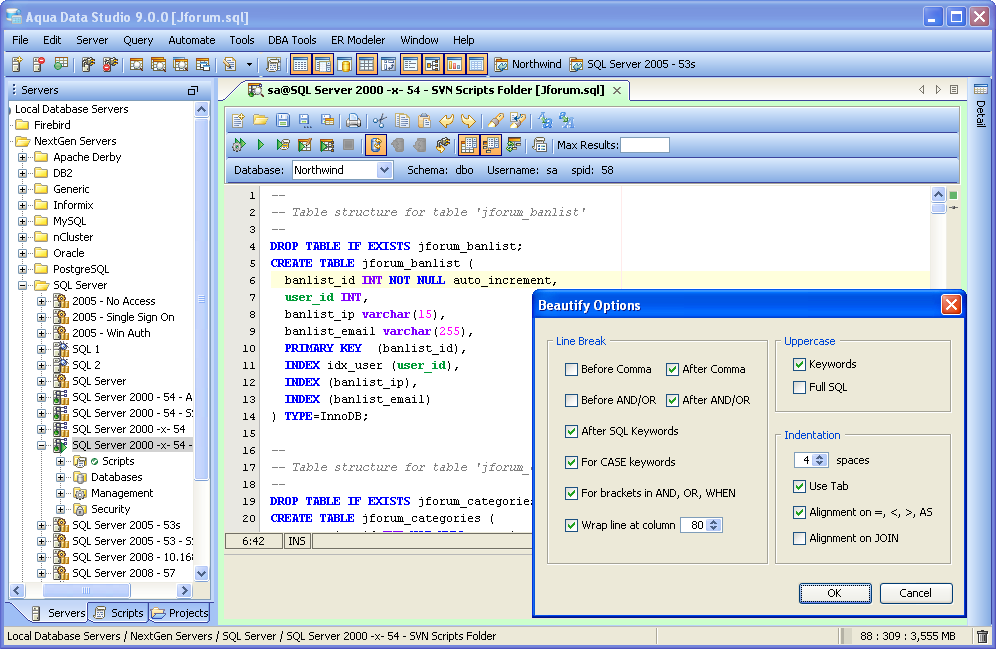This screenshot has height=649, width=996.
Task: Click the Print icon in the editor toolbar
Action: (353, 121)
